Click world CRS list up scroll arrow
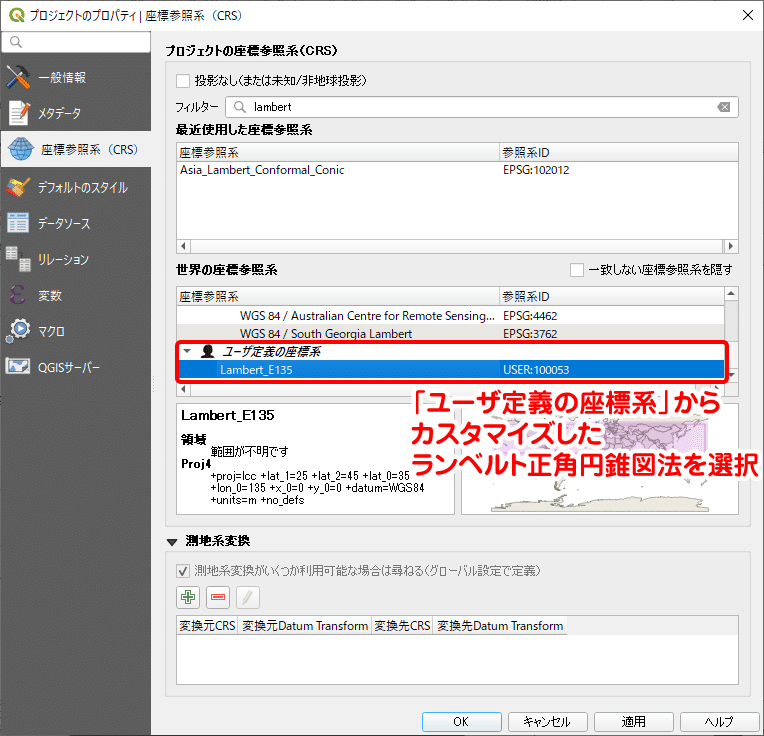764x736 pixels. (x=731, y=293)
